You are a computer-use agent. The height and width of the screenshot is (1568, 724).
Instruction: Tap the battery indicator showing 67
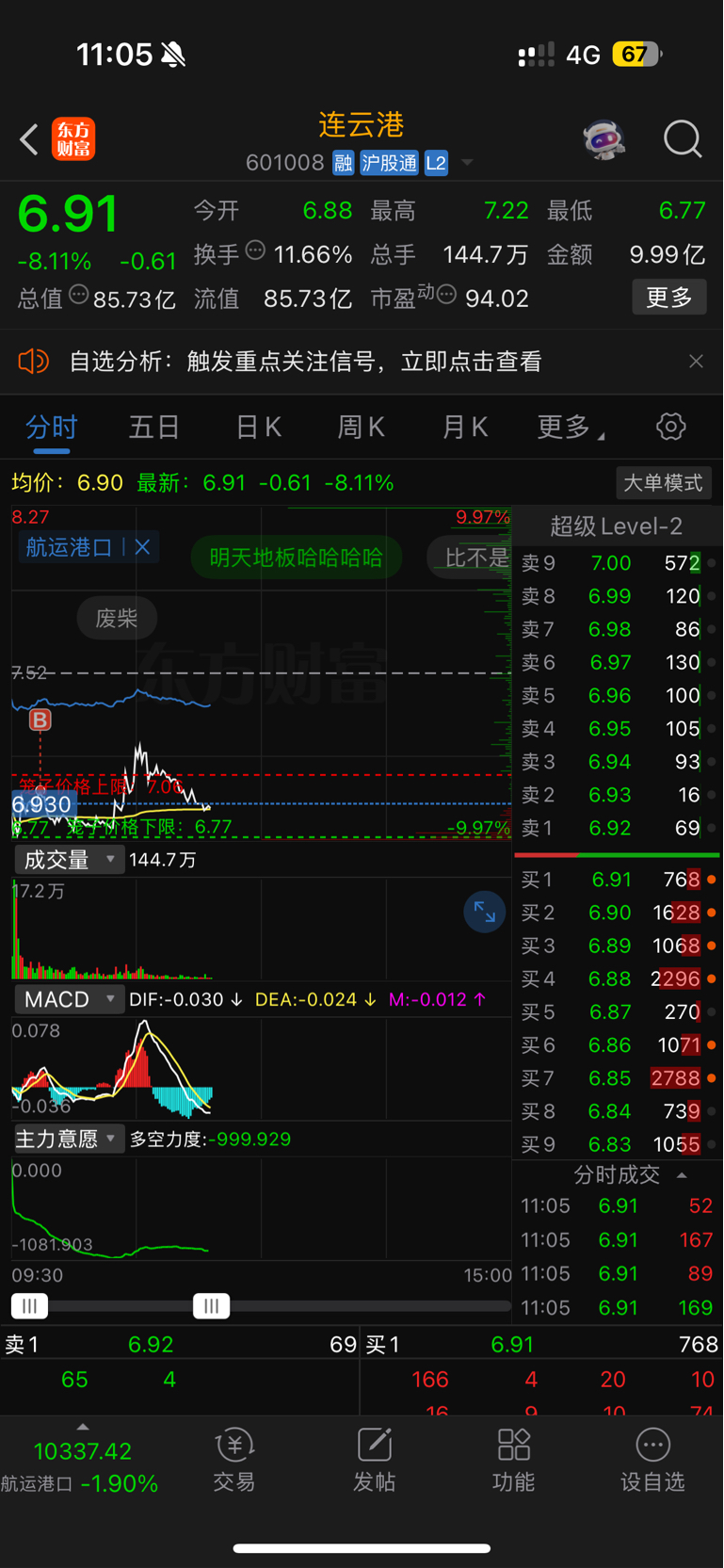point(637,55)
